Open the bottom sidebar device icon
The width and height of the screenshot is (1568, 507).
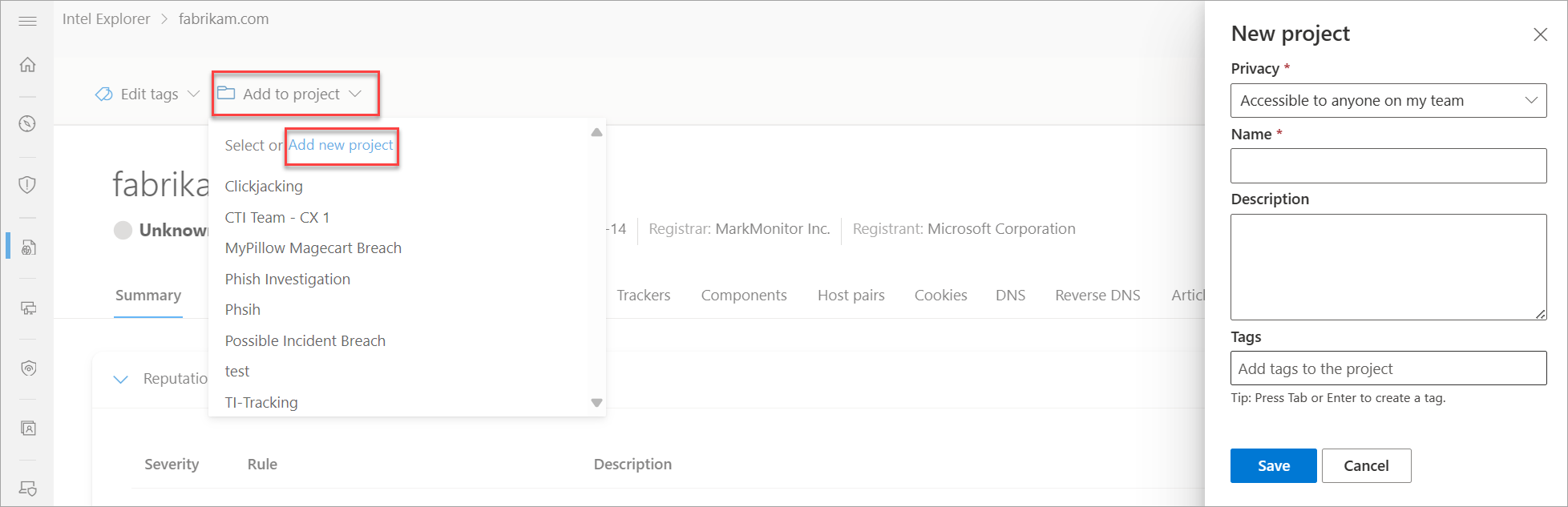coord(27,488)
